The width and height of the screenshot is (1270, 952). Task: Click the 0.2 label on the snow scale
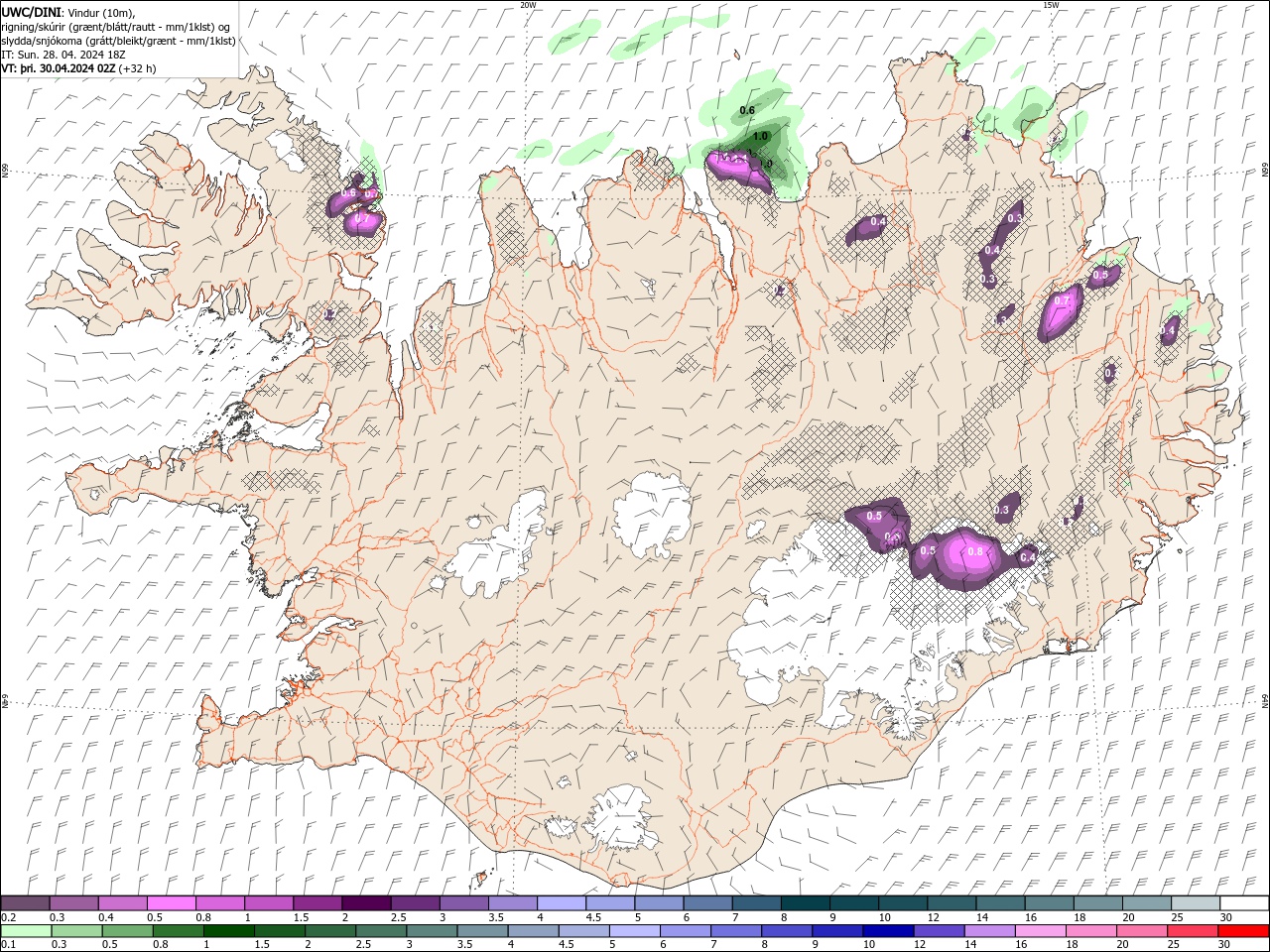click(x=8, y=917)
